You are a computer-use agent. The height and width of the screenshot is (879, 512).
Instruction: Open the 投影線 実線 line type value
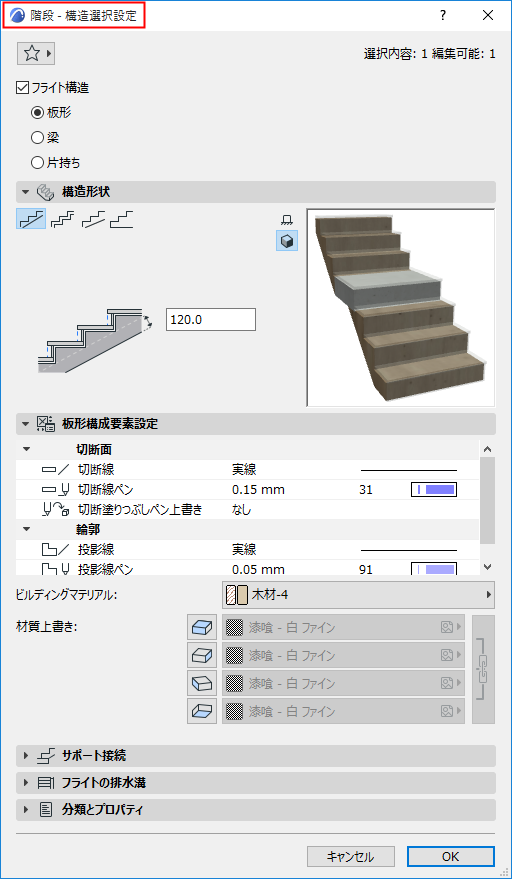(245, 550)
